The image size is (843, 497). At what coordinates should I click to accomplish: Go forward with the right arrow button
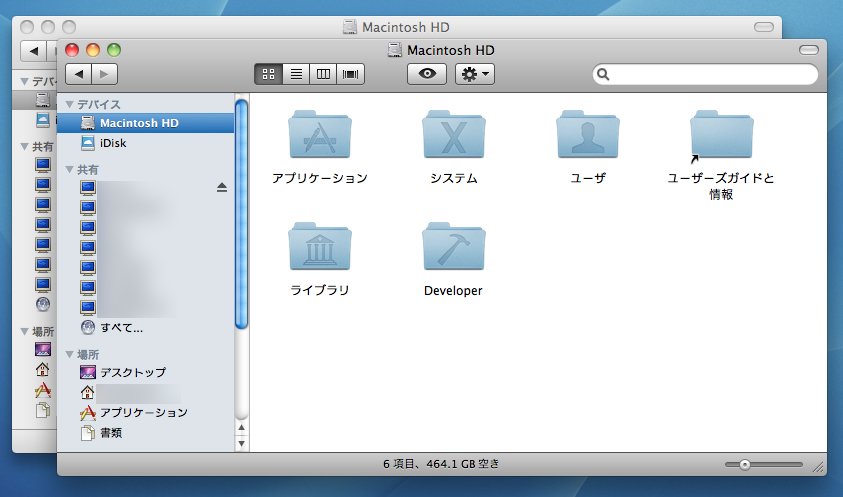[x=105, y=74]
